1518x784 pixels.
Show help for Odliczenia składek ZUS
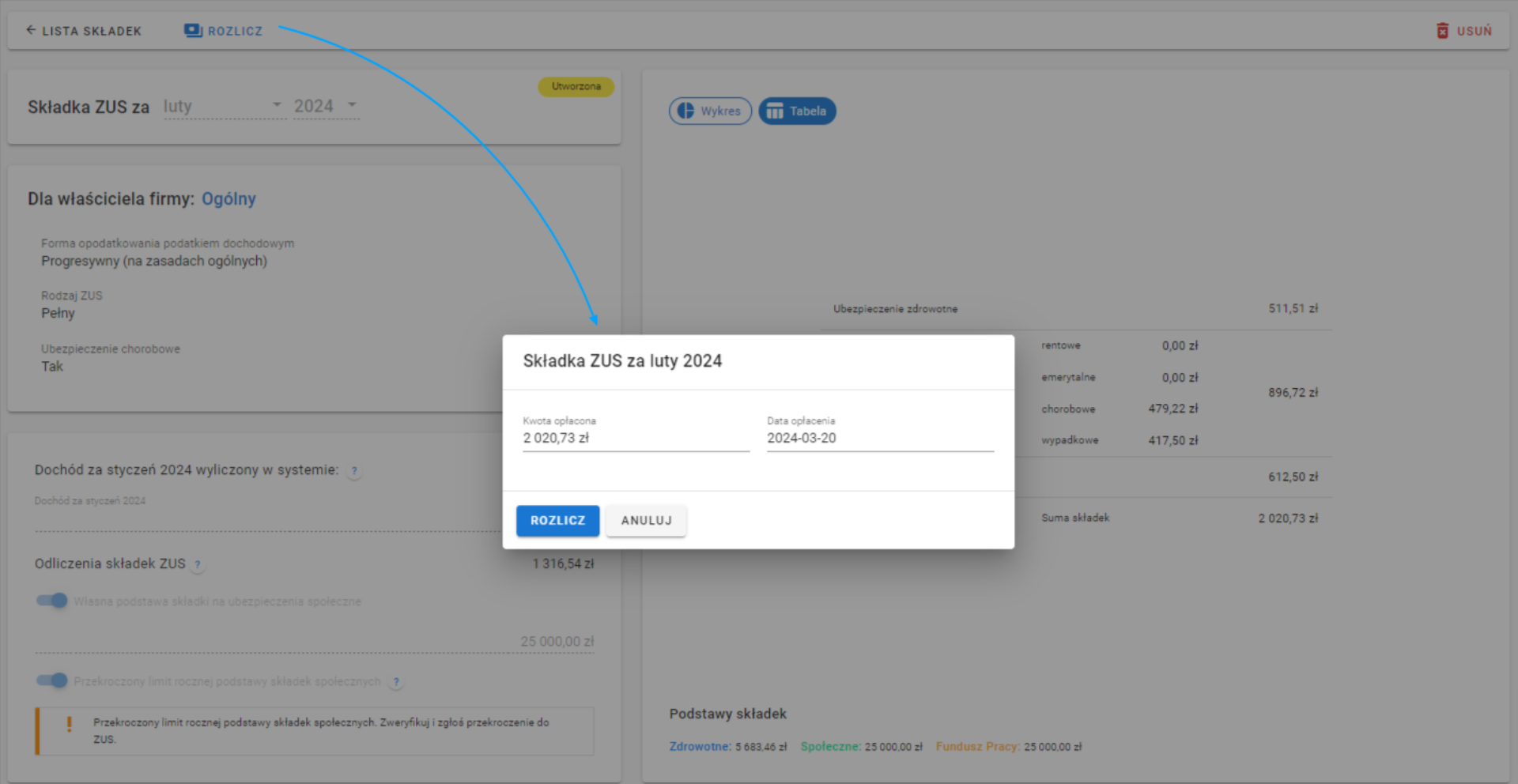198,565
